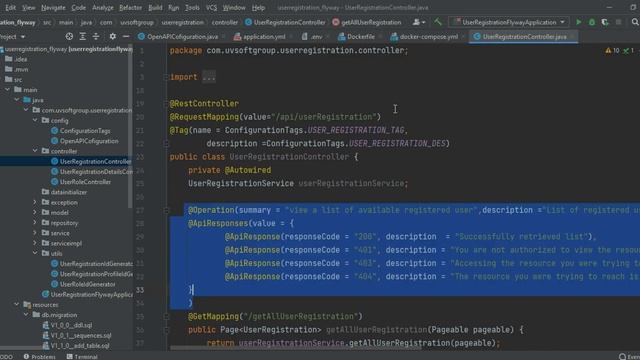Click the @RestController annotation
The image size is (640, 360).
pyautogui.click(x=204, y=104)
